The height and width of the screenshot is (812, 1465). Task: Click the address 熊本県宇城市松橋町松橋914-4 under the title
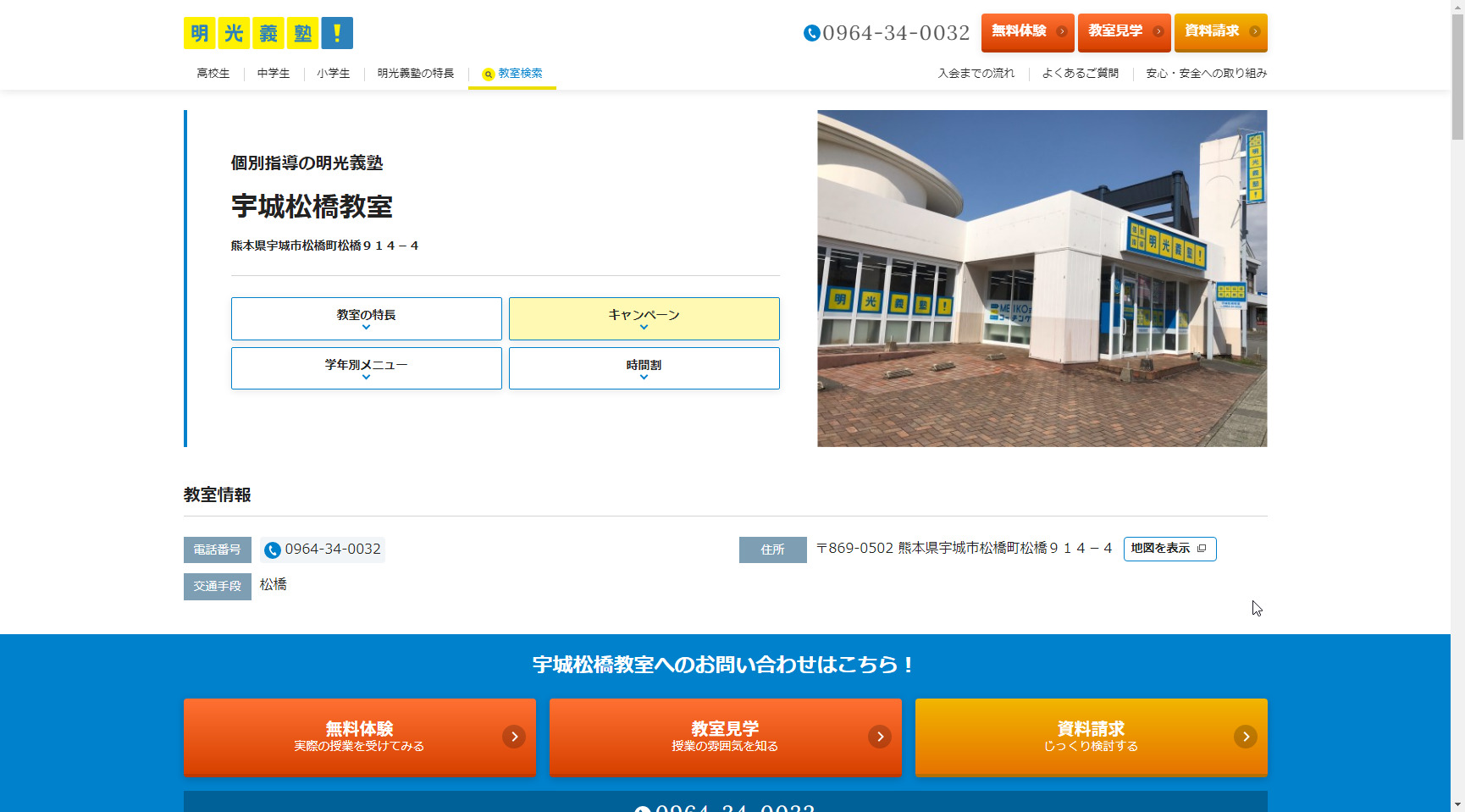coord(325,246)
